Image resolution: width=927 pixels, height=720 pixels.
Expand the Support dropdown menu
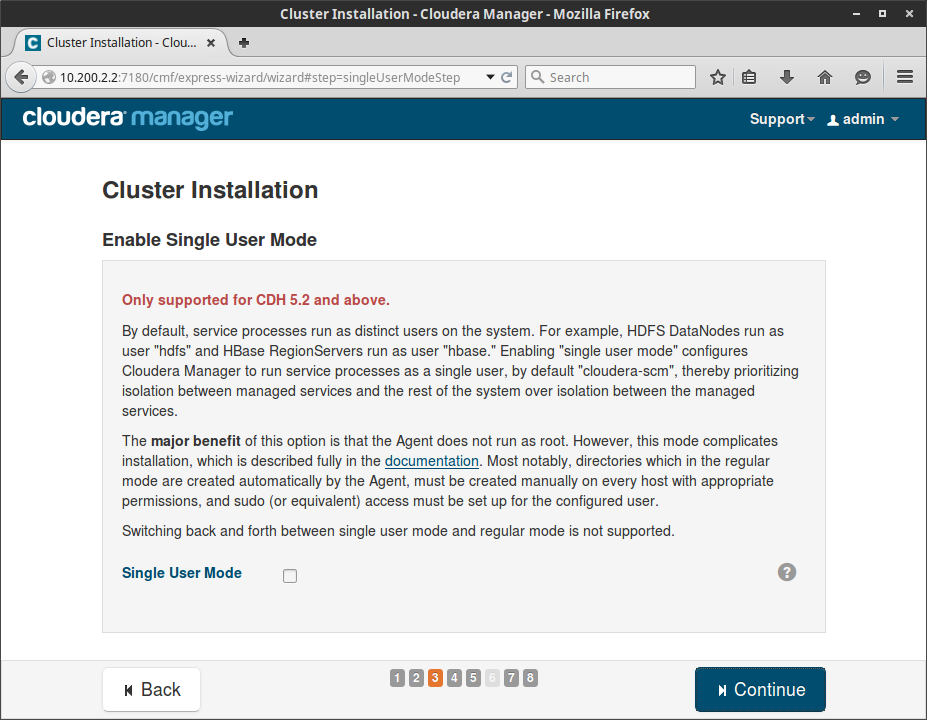coord(782,119)
